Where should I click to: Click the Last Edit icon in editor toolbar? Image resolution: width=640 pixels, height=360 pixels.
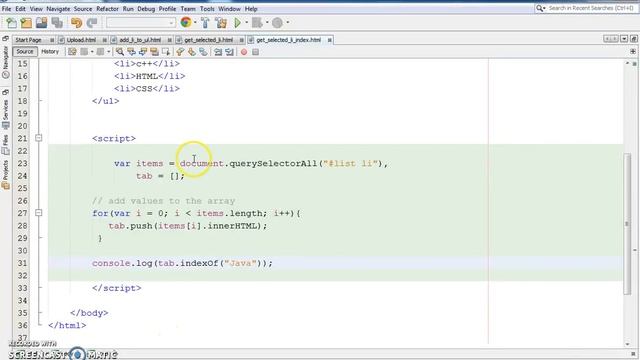[x=72, y=52]
